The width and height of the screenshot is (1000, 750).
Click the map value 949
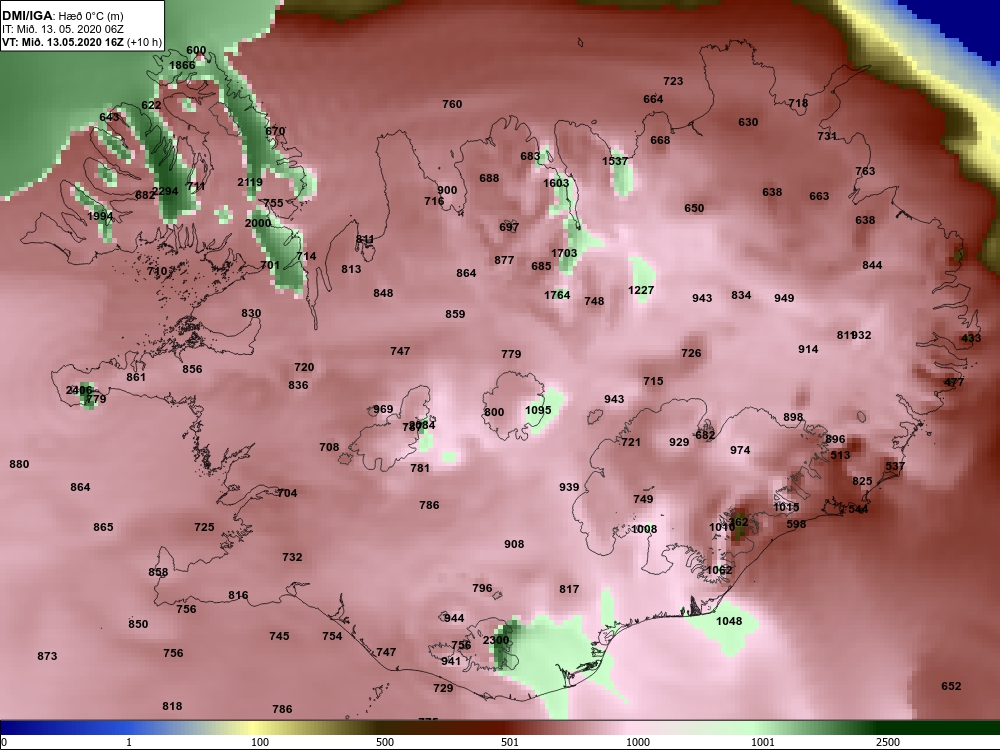[x=784, y=298]
